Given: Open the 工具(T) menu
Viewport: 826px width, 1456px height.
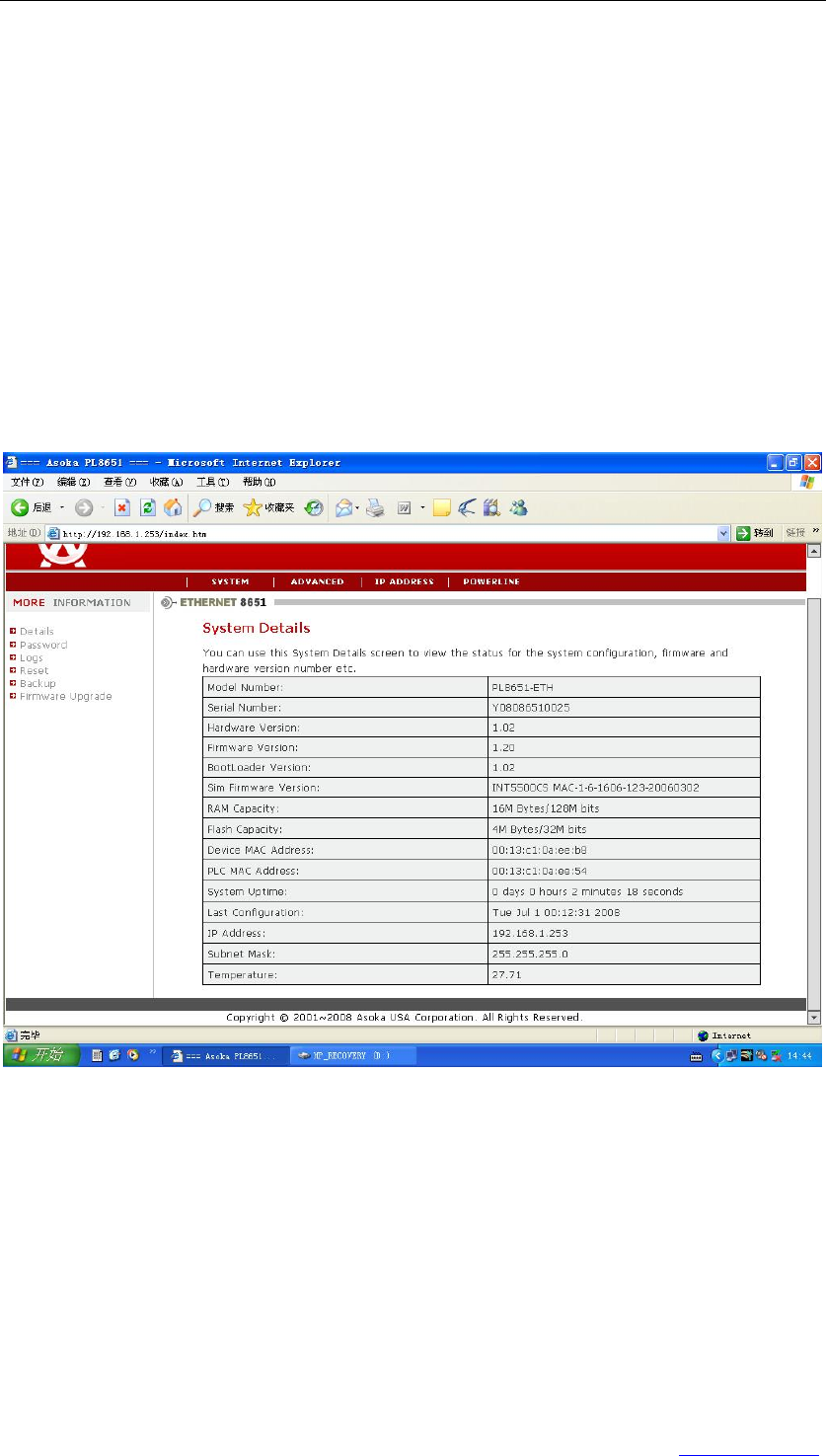Looking at the screenshot, I should pyautogui.click(x=212, y=482).
